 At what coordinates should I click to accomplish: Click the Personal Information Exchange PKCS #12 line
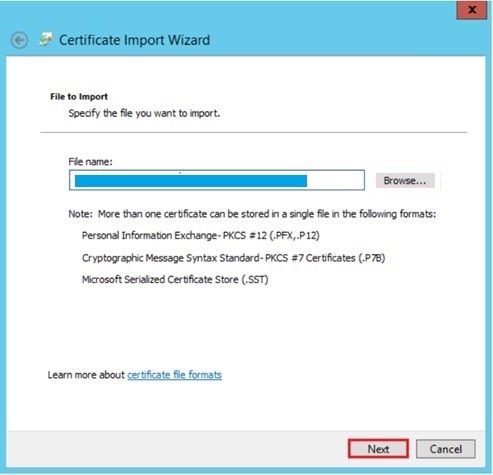tap(201, 236)
